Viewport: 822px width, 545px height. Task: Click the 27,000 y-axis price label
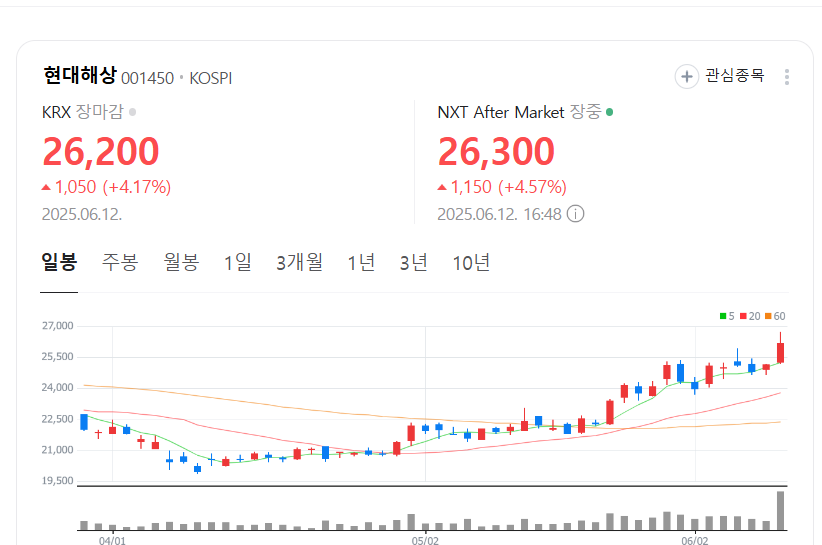(x=58, y=325)
